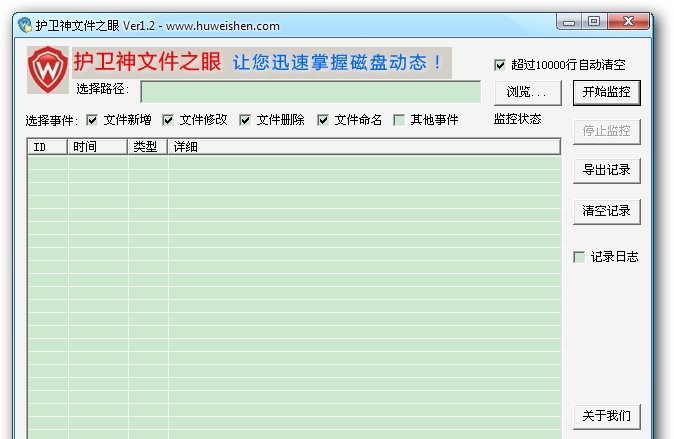This screenshot has height=439, width=674.
Task: Sort by the 类型 column header
Action: [147, 147]
